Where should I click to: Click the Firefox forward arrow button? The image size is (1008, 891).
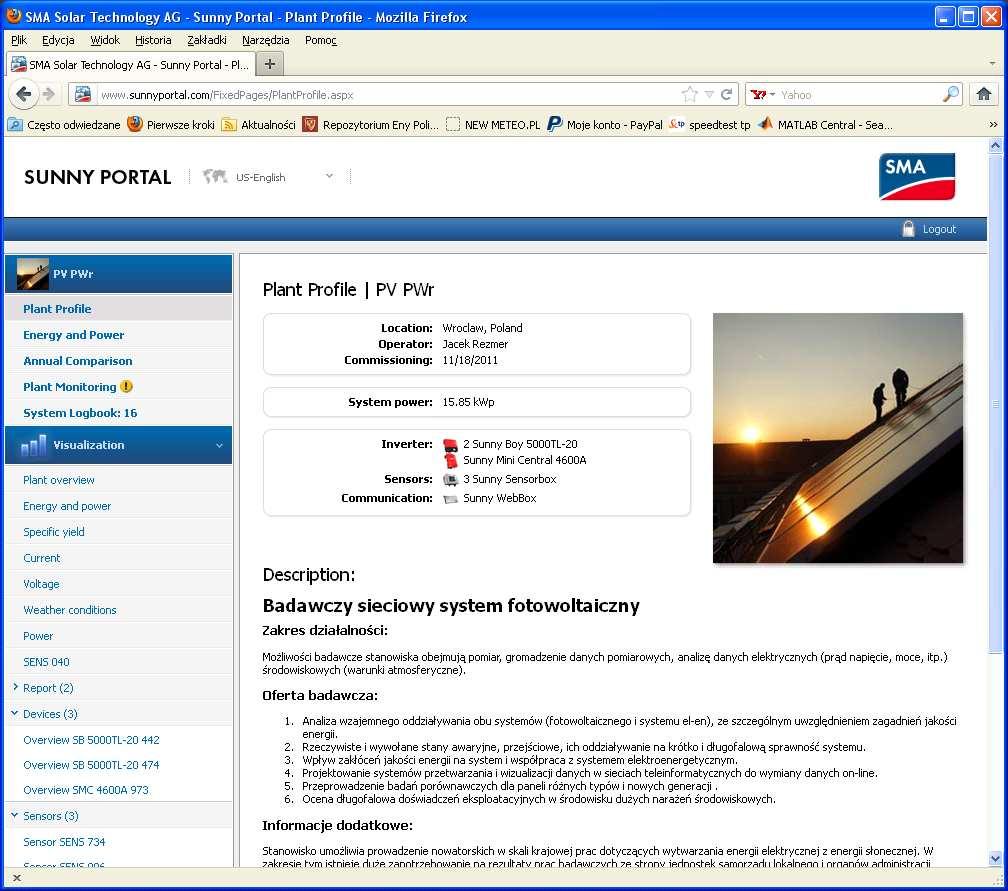point(49,94)
